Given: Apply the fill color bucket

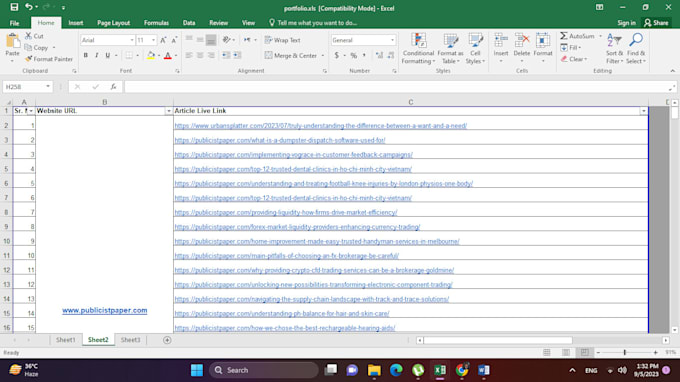Looking at the screenshot, I should [x=151, y=56].
